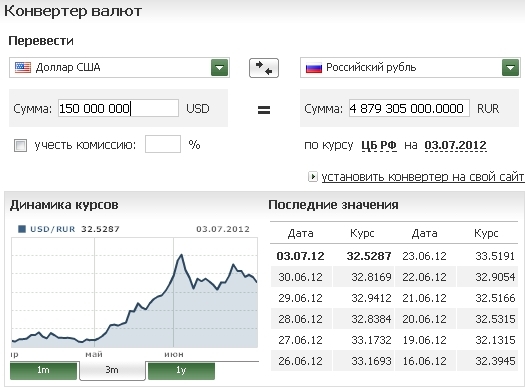Open the Доллар США currency dropdown arrow
Screen dimensions: 525x388
pyautogui.click(x=219, y=68)
